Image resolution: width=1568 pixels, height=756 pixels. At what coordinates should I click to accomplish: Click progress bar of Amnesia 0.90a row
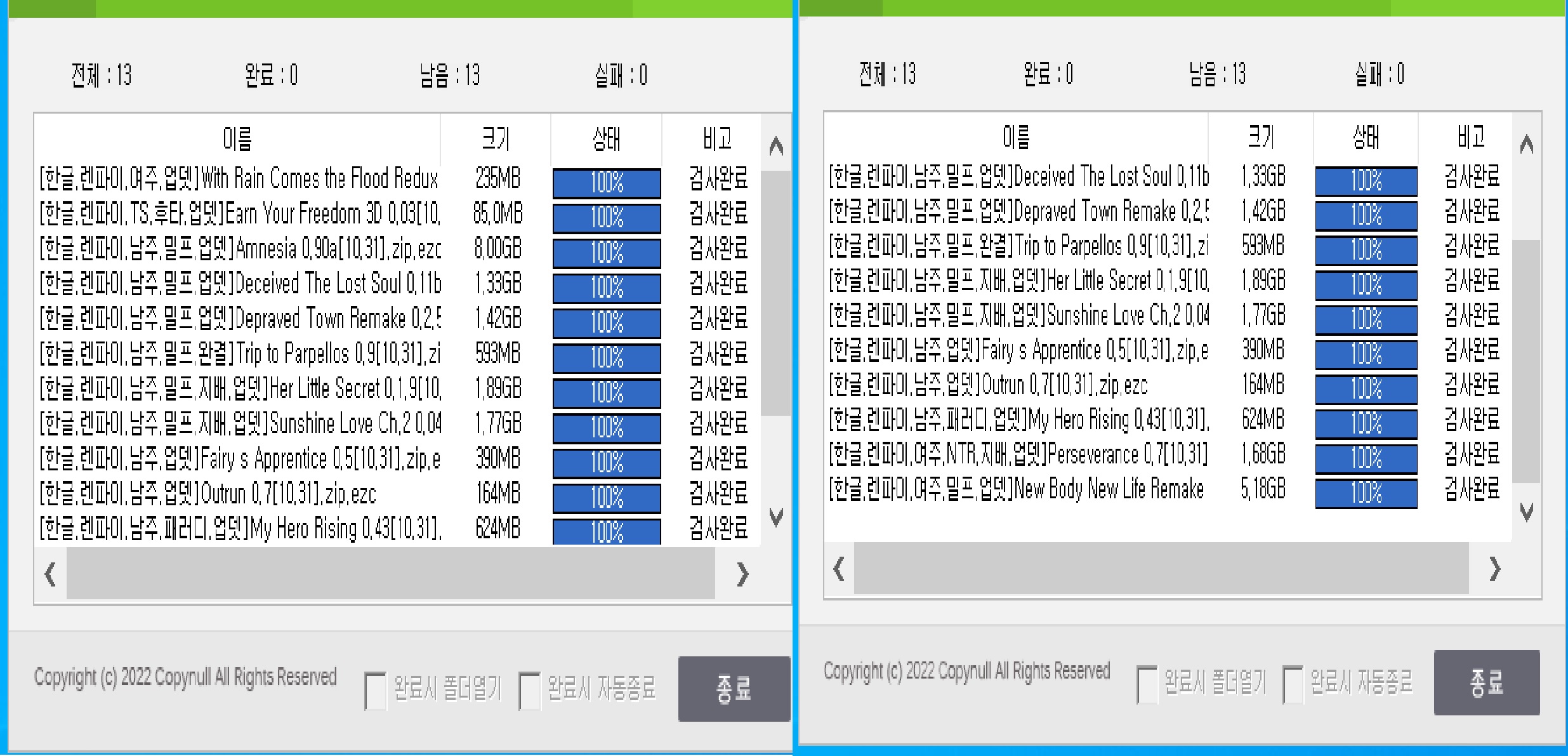607,253
